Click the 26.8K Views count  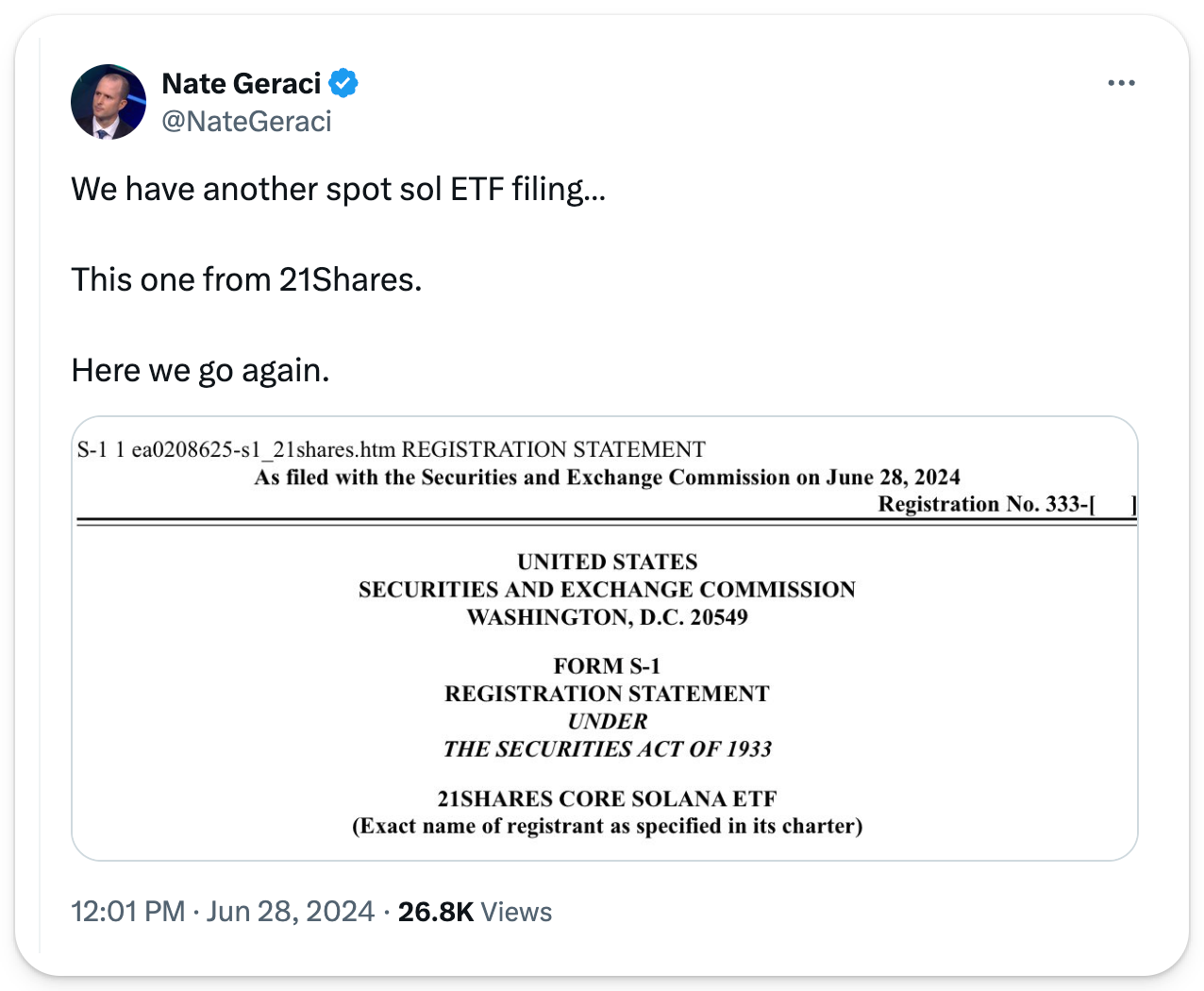point(475,912)
